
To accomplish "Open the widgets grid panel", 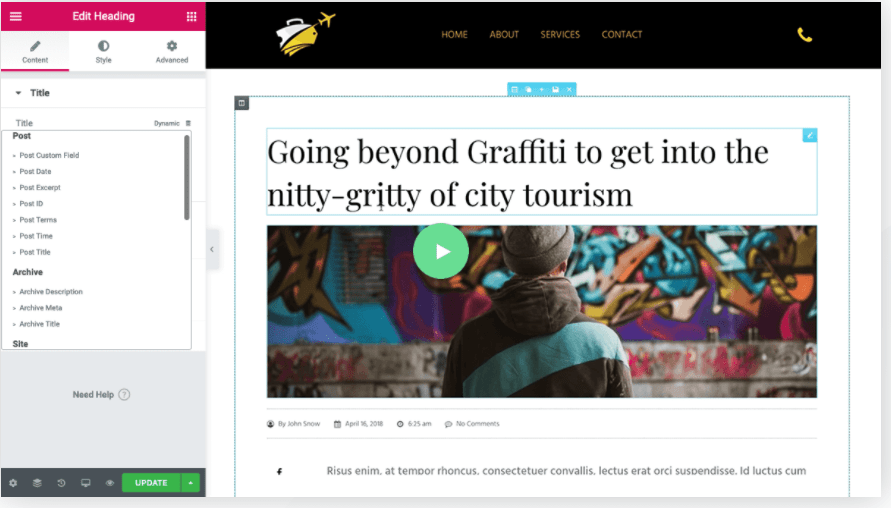I will click(191, 16).
